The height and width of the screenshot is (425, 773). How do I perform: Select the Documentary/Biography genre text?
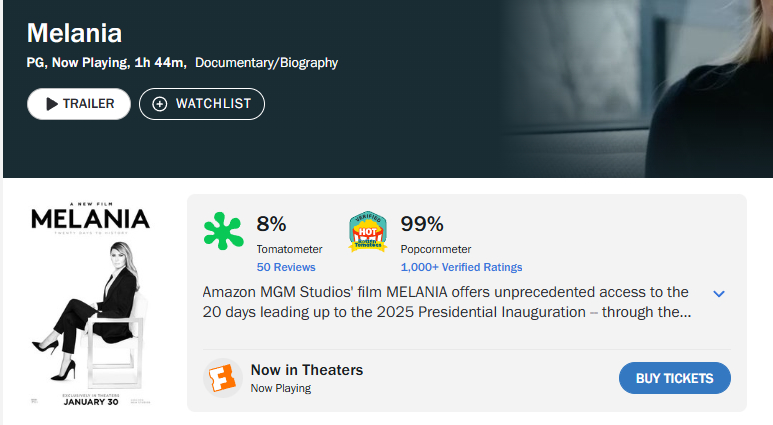tap(266, 63)
